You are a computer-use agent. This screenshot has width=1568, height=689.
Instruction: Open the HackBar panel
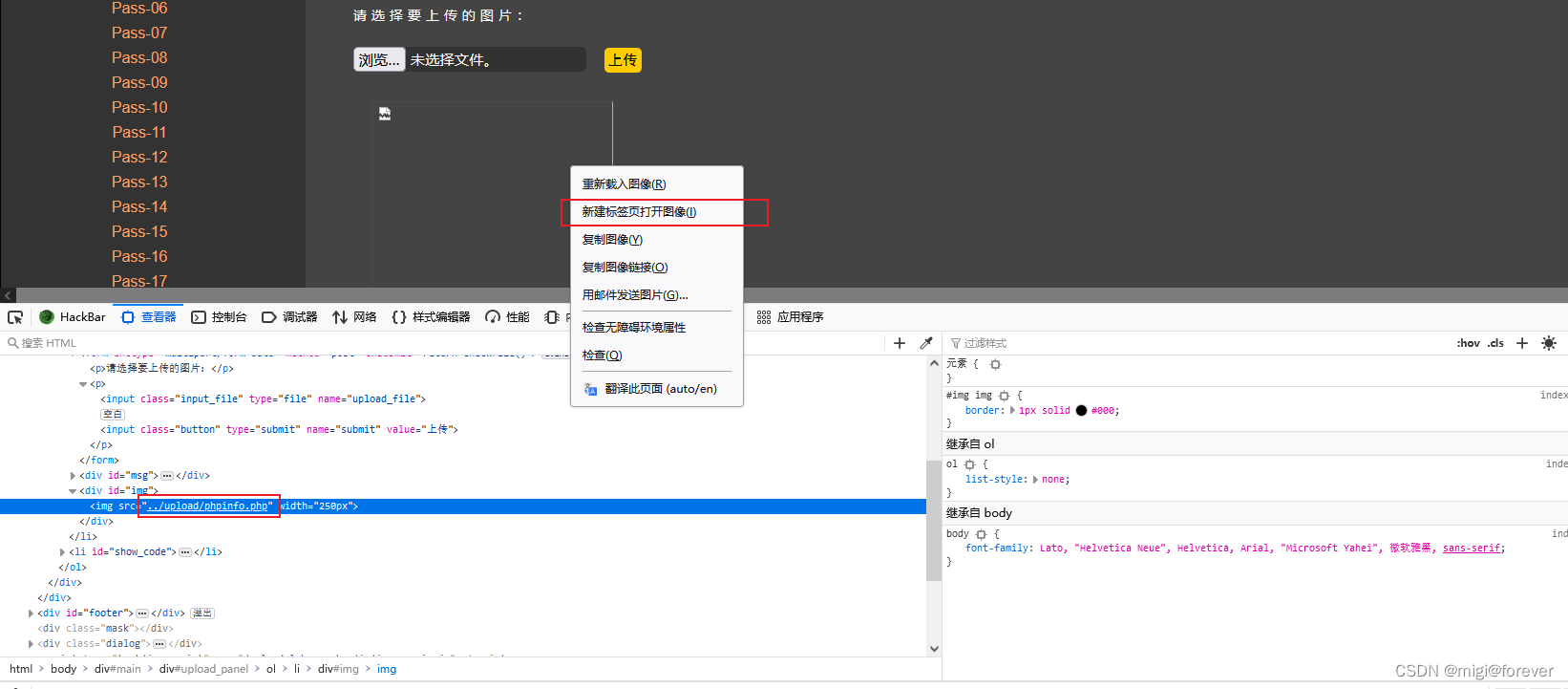click(x=73, y=317)
